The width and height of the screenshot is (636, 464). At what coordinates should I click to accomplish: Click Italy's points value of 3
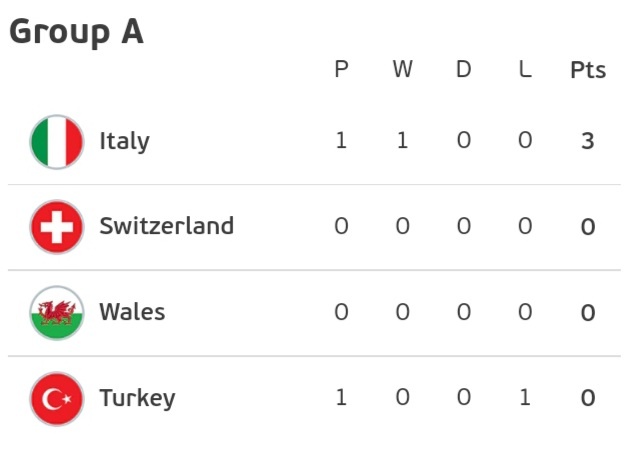click(588, 141)
